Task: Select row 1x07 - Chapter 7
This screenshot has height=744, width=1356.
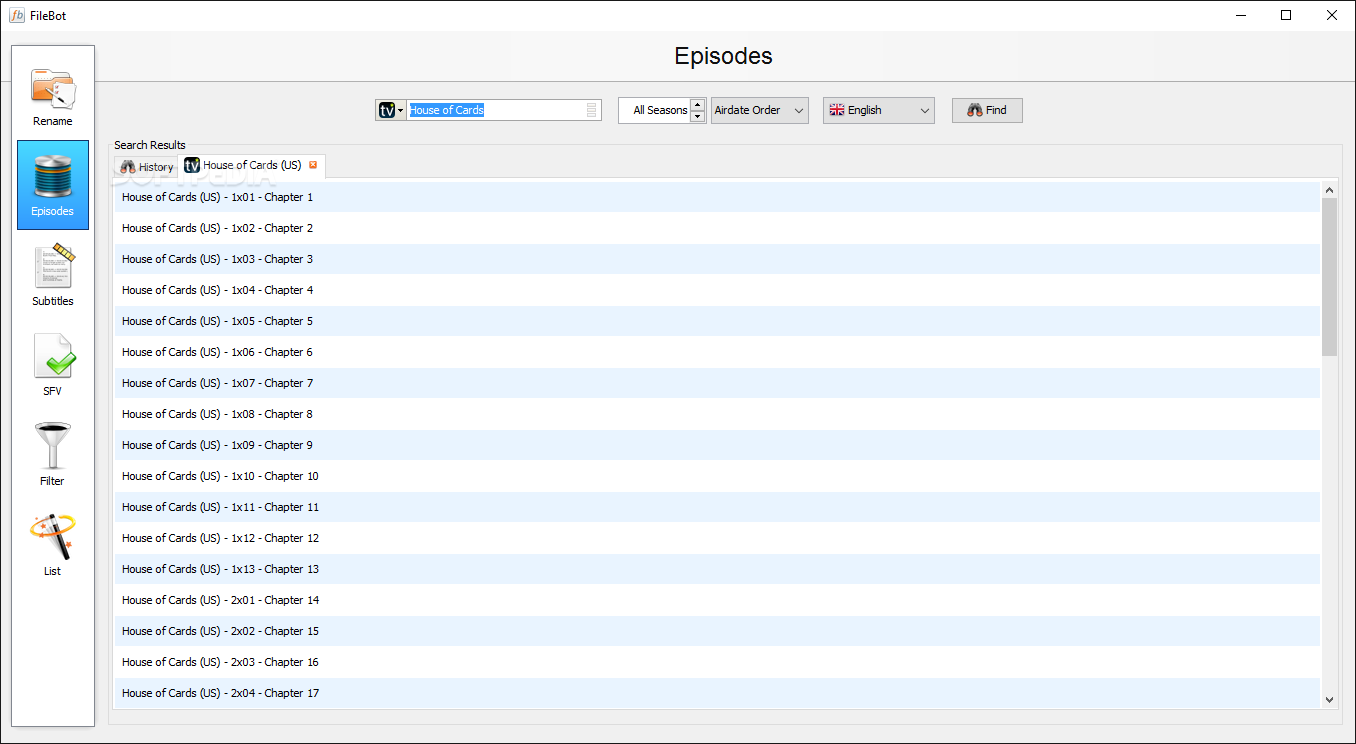Action: point(718,383)
